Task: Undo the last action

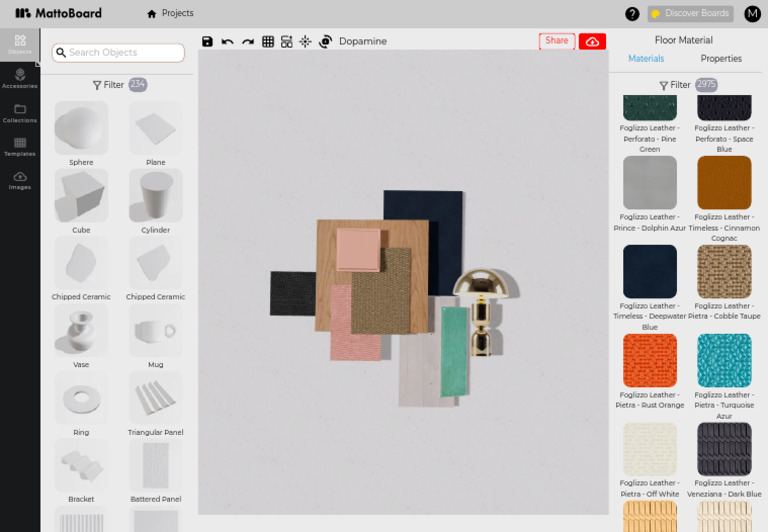Action: point(227,42)
